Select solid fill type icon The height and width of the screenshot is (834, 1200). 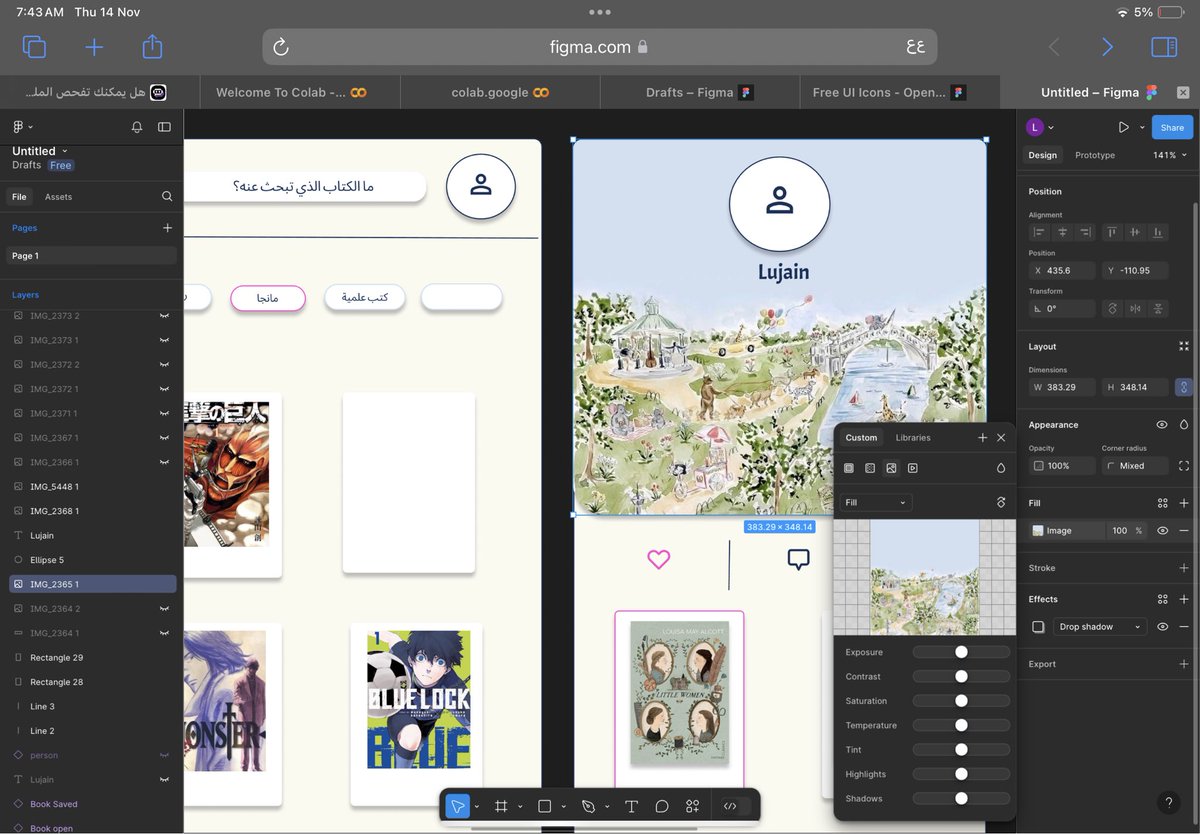pos(849,468)
